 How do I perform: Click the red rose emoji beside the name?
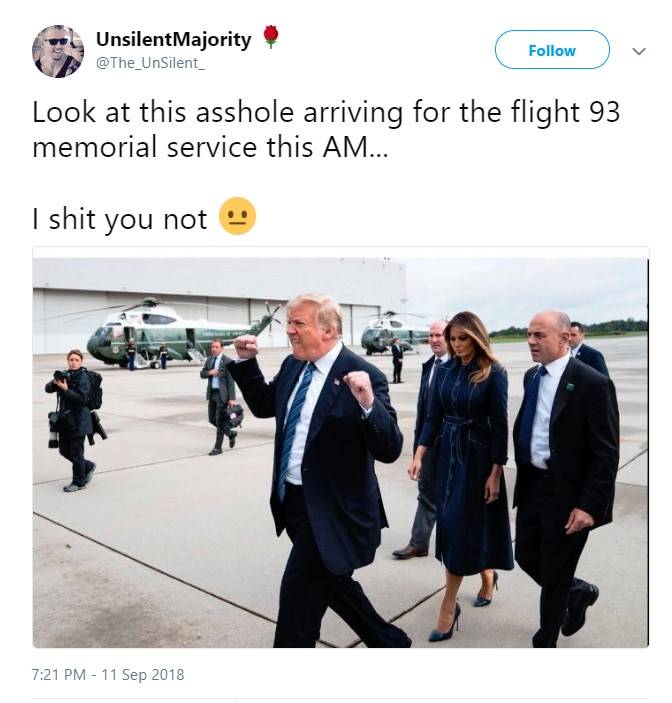click(270, 37)
